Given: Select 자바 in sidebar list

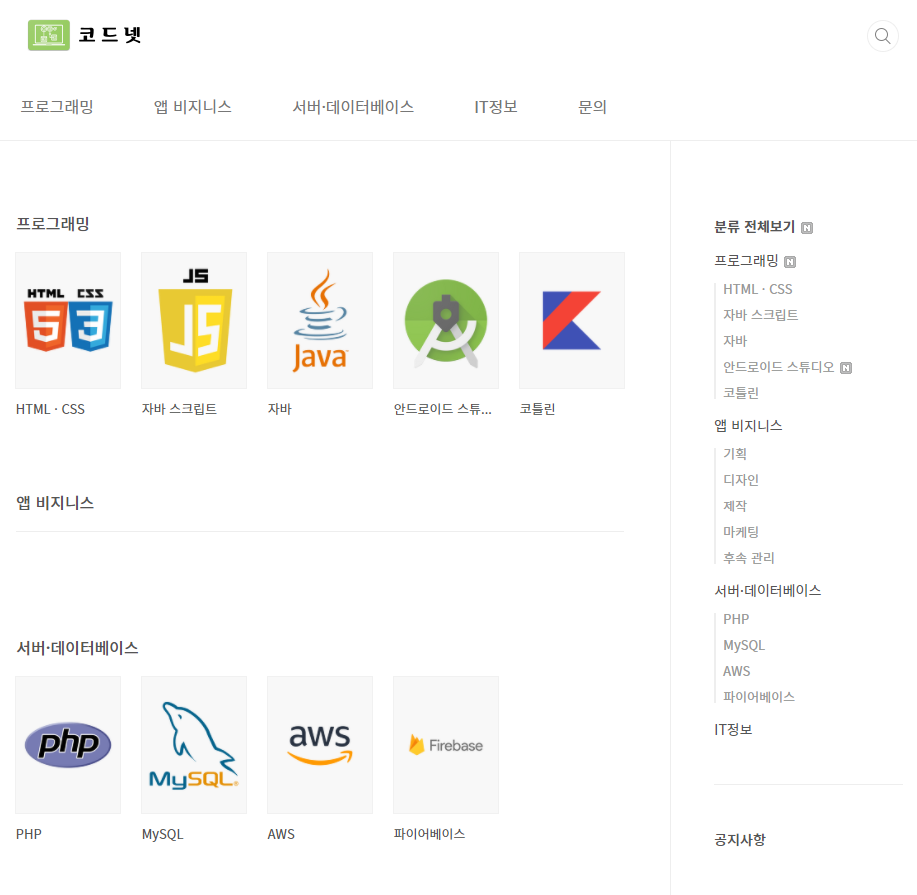Looking at the screenshot, I should pyautogui.click(x=735, y=341).
